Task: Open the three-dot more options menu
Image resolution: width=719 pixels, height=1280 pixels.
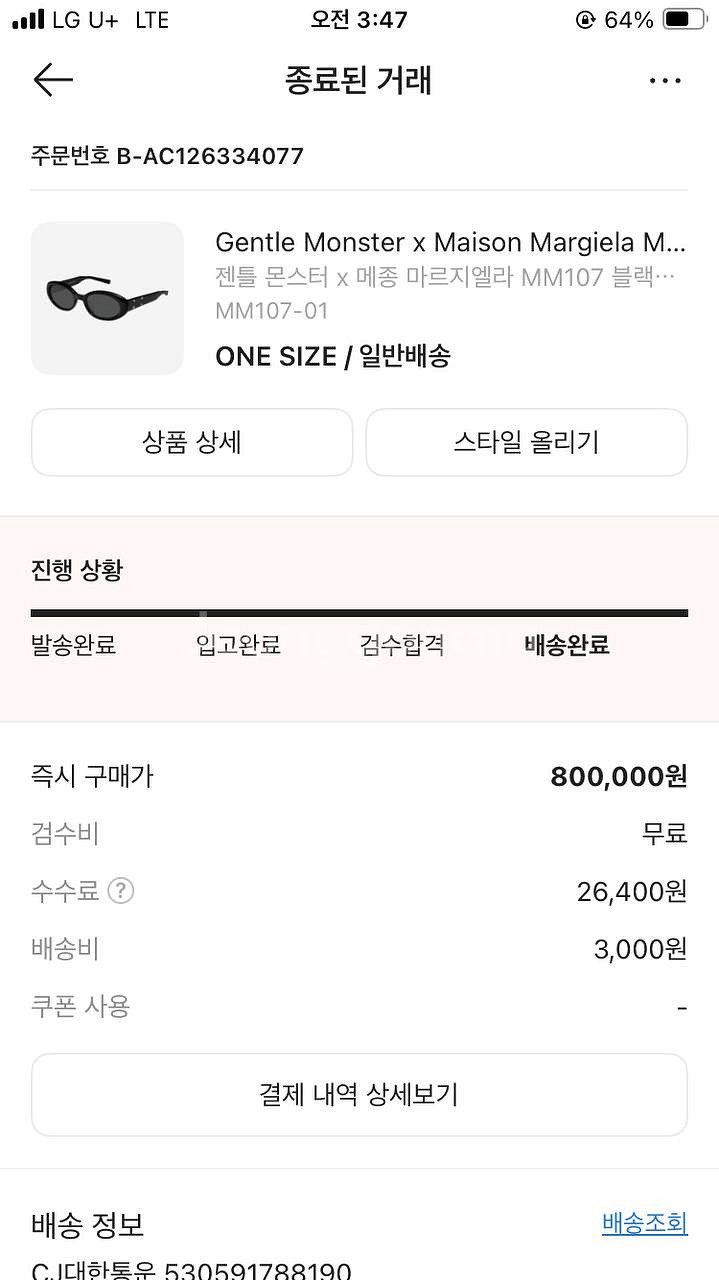Action: pyautogui.click(x=665, y=81)
